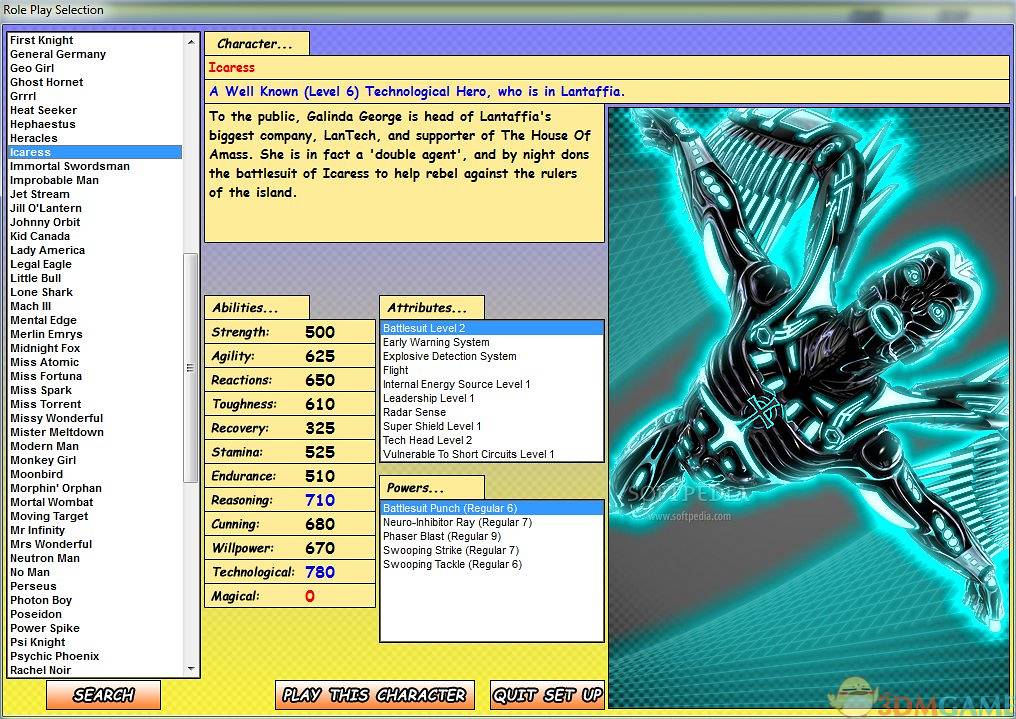Screen dimensions: 1016x719
Task: Select Swooping Tackle power
Action: [452, 564]
